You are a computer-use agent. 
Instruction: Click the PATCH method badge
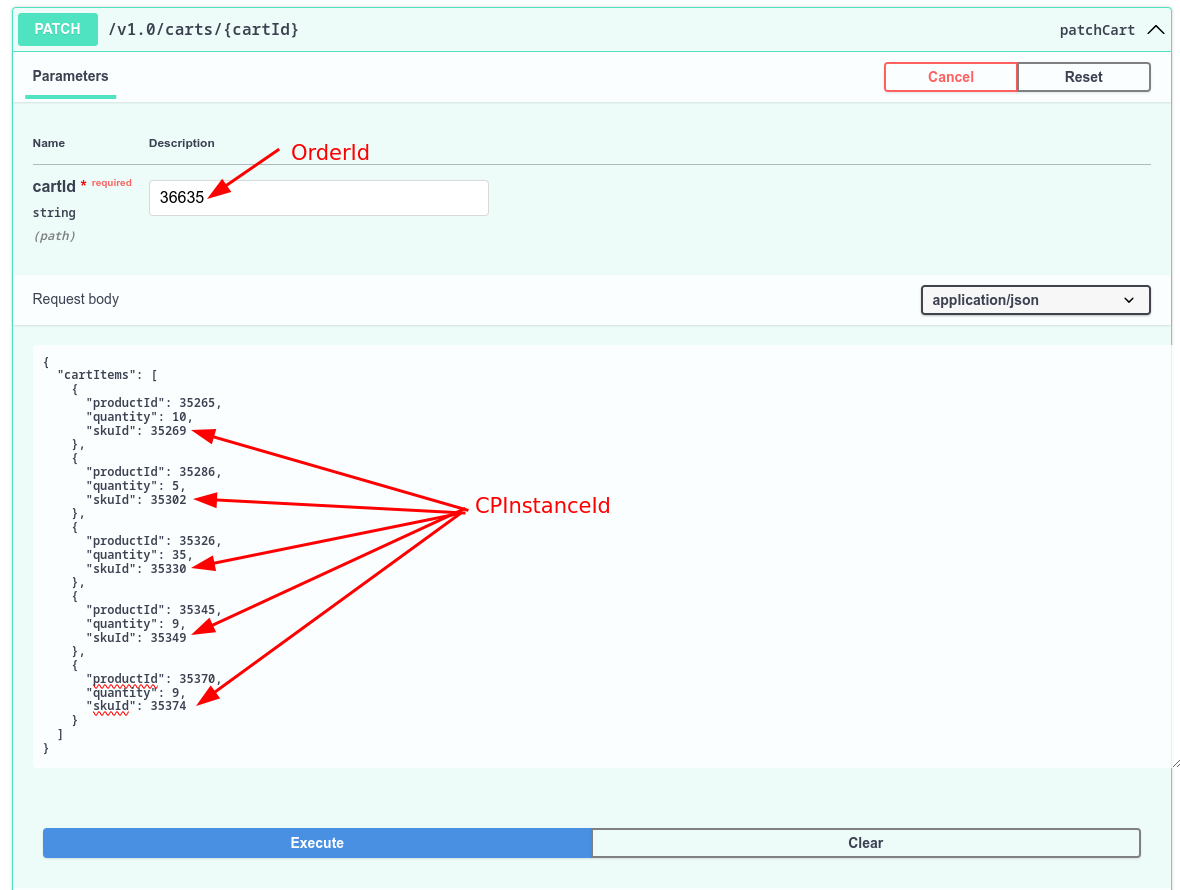(58, 29)
